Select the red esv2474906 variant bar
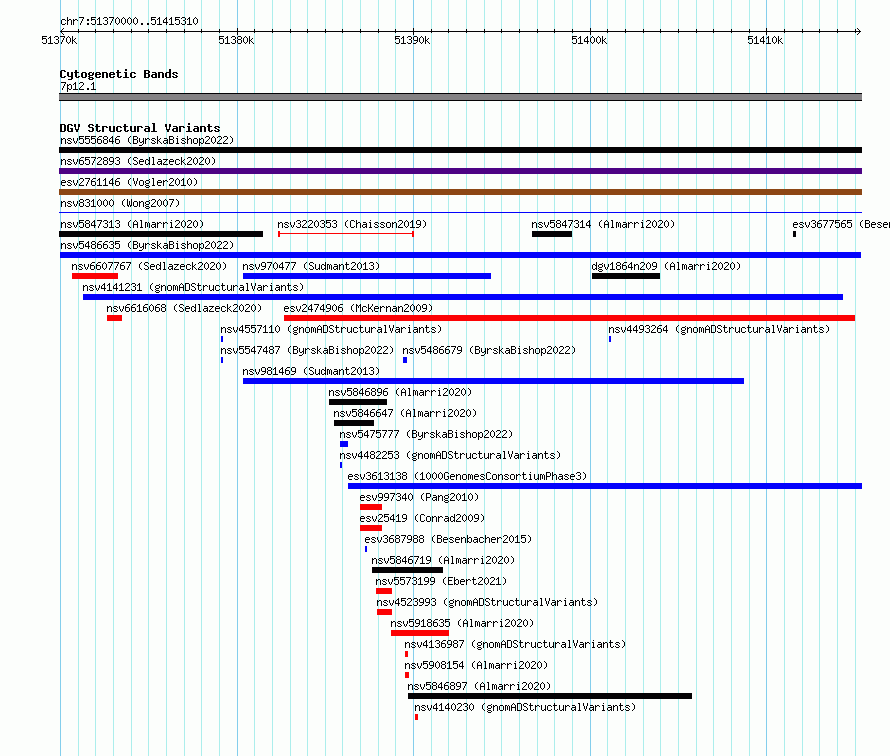Viewport: 890px width, 756px height. 569,318
